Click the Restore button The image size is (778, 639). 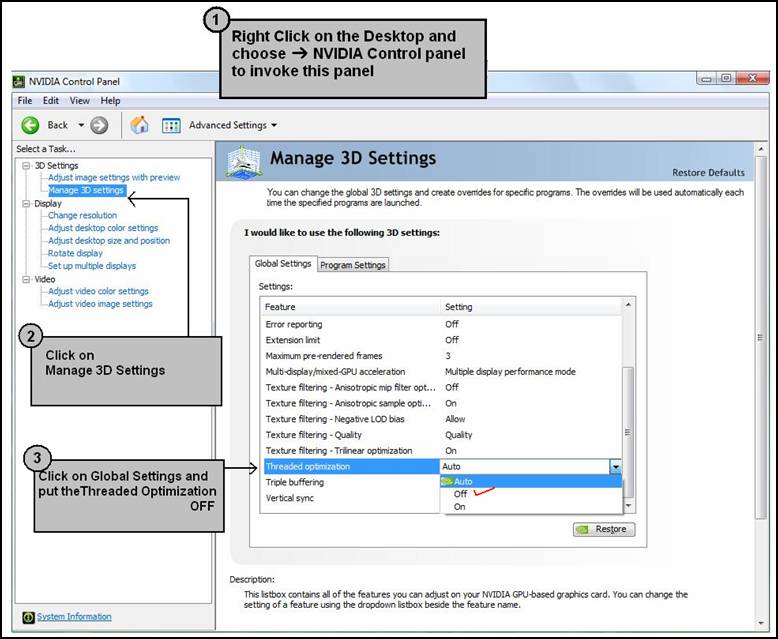(x=604, y=529)
